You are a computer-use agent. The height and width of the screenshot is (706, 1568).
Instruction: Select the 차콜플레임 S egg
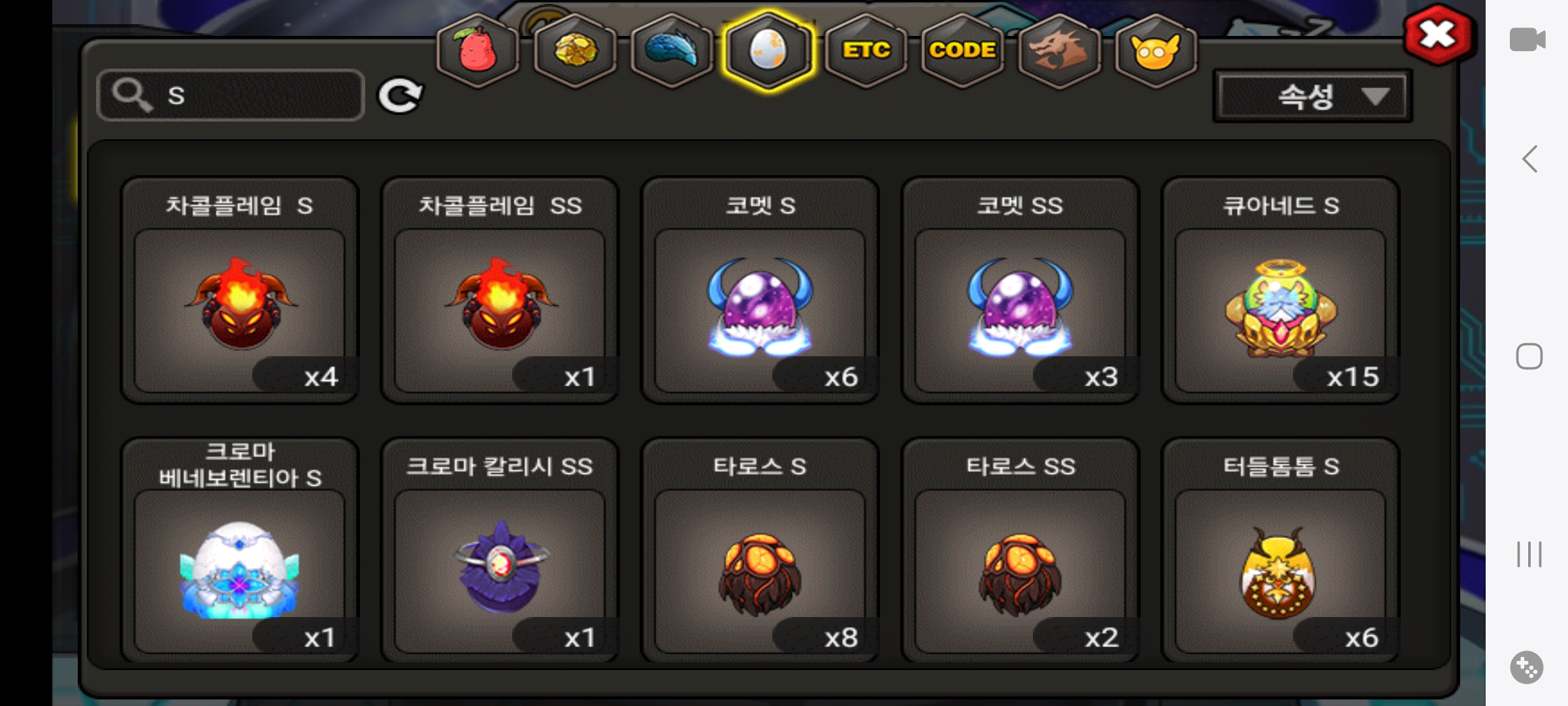pos(240,290)
